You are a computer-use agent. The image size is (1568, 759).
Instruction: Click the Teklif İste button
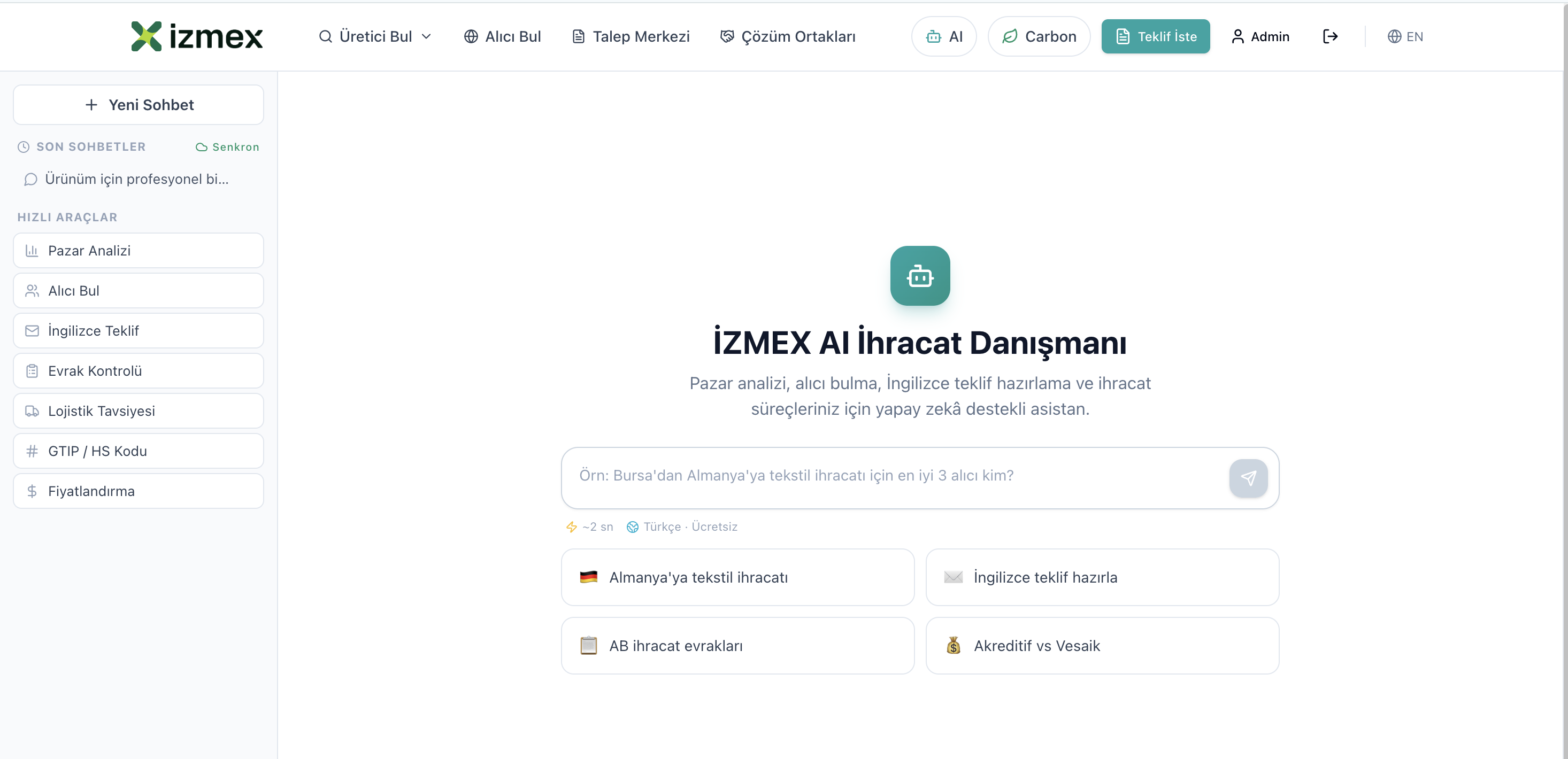tap(1155, 36)
